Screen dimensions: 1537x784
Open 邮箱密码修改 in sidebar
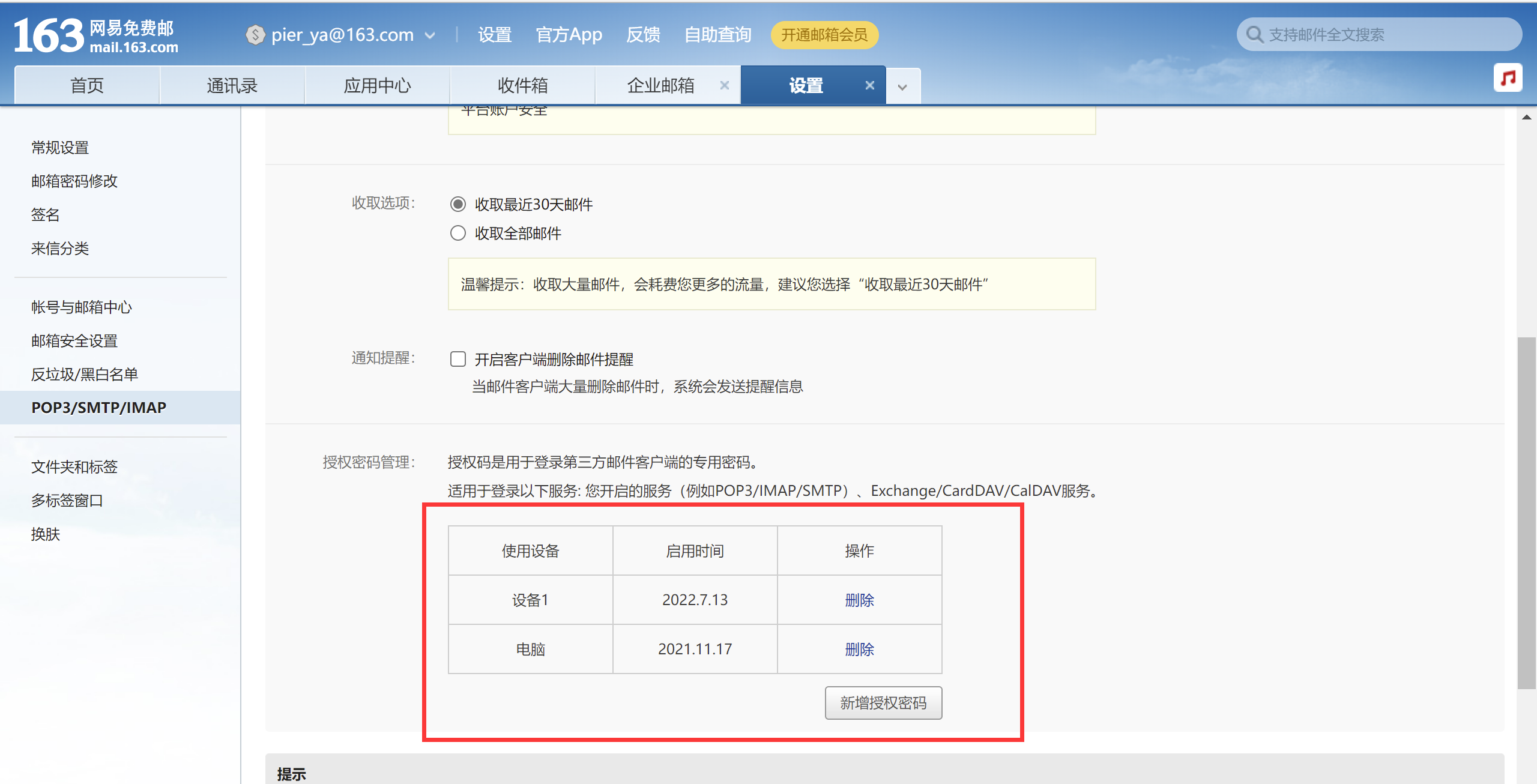pyautogui.click(x=74, y=181)
